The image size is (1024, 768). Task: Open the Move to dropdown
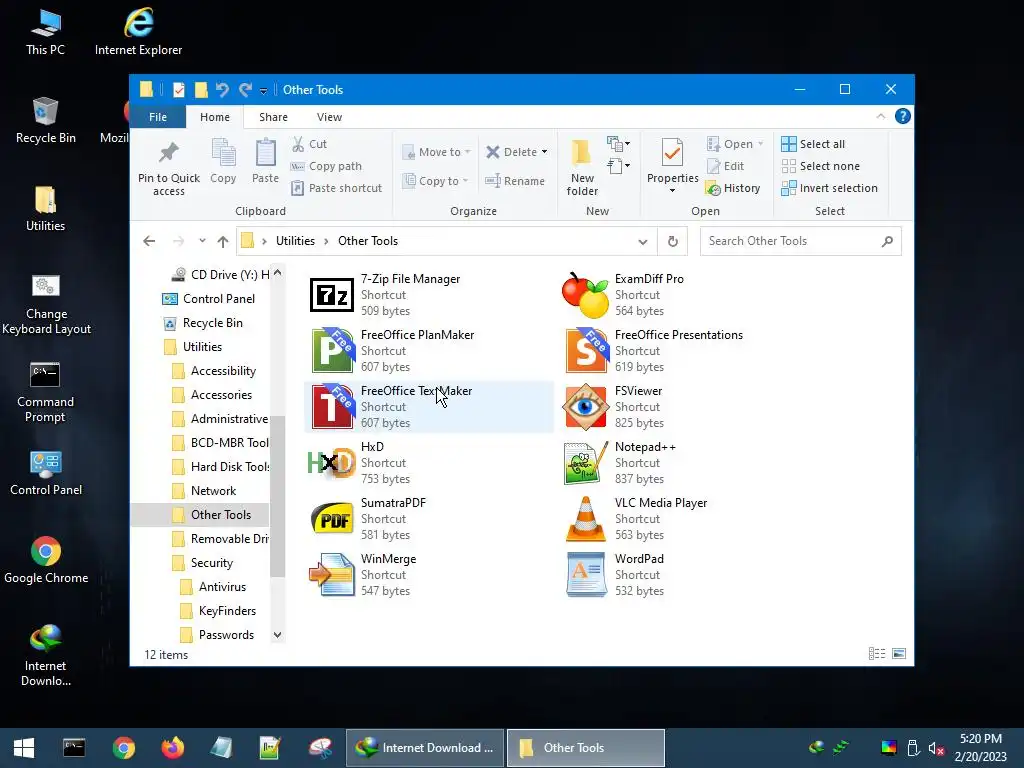[436, 152]
